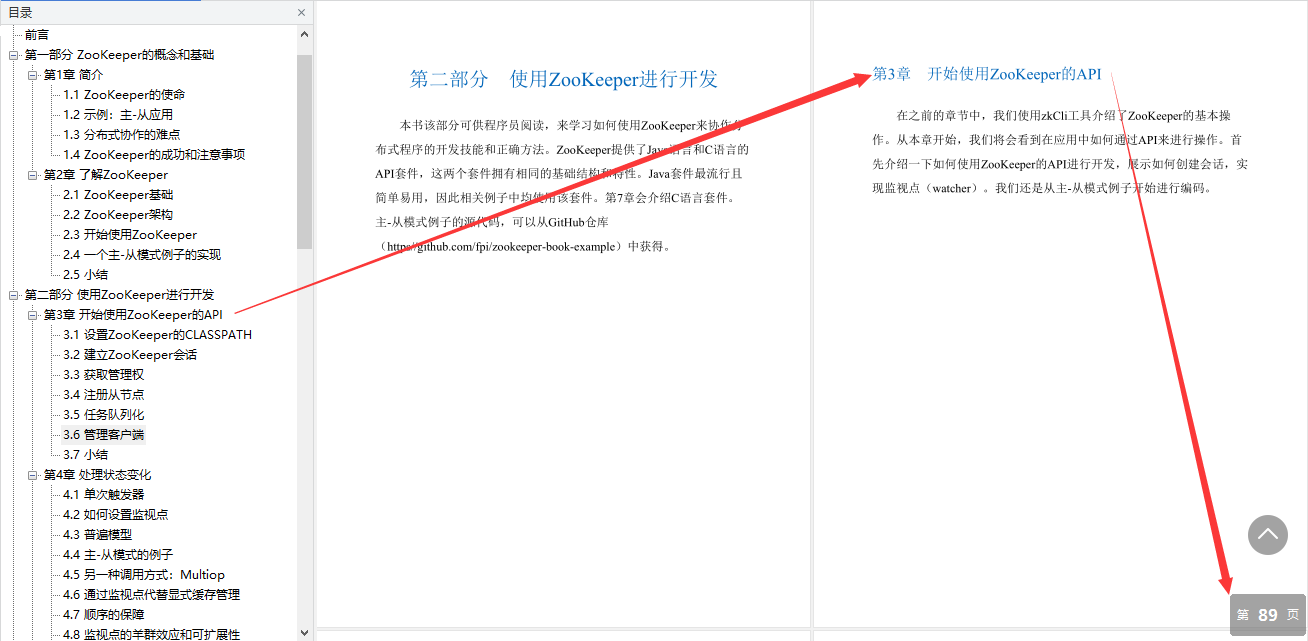Go to 2.1 ZooKeeper基础
This screenshot has width=1308, height=641.
(x=118, y=195)
